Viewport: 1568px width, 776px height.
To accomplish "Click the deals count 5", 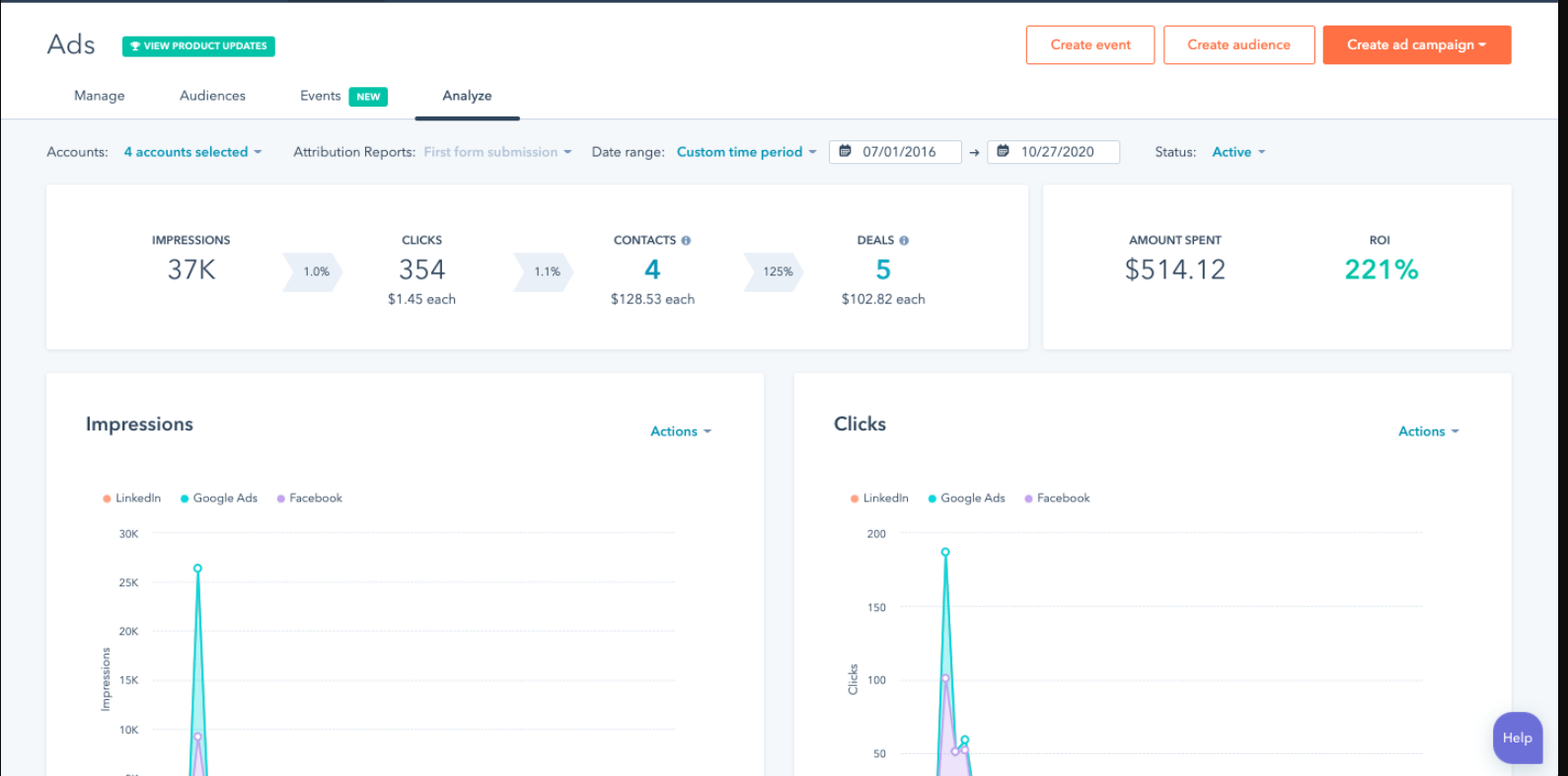I will click(x=883, y=270).
